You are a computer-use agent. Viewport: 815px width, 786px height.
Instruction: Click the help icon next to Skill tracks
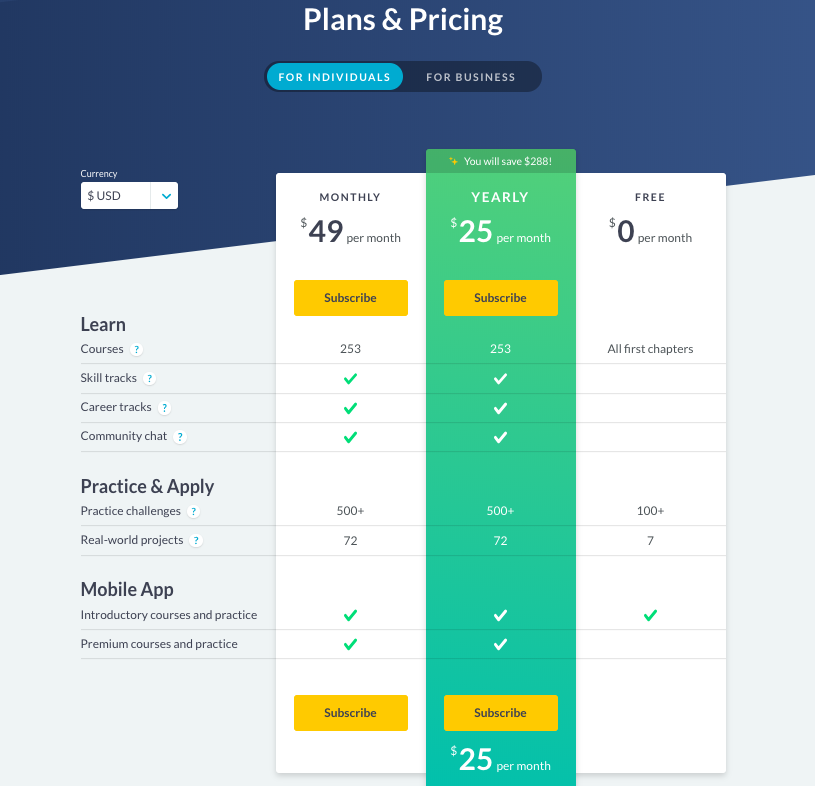pyautogui.click(x=150, y=379)
